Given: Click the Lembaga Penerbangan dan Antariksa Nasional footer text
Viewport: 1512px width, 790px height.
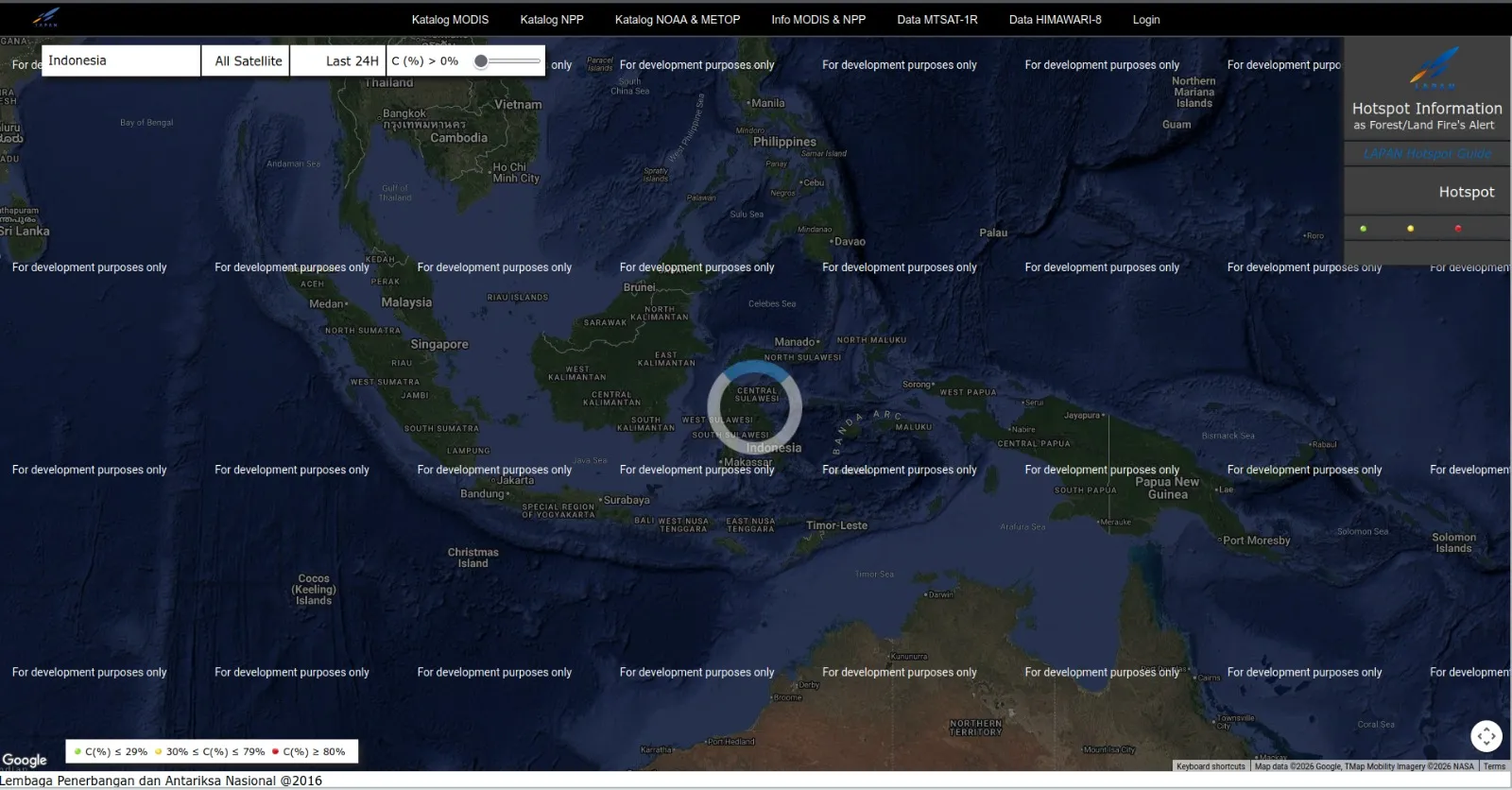Looking at the screenshot, I should click(x=161, y=781).
